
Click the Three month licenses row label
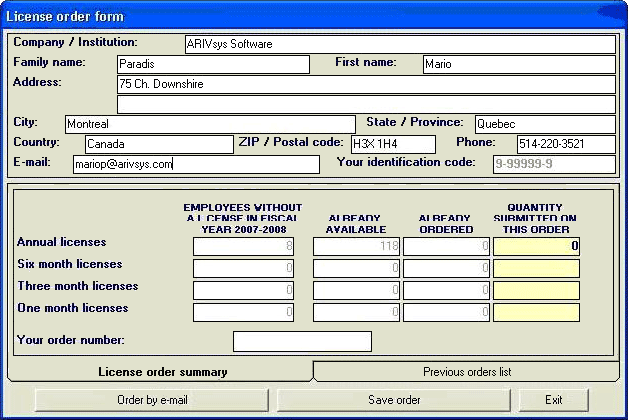78,286
